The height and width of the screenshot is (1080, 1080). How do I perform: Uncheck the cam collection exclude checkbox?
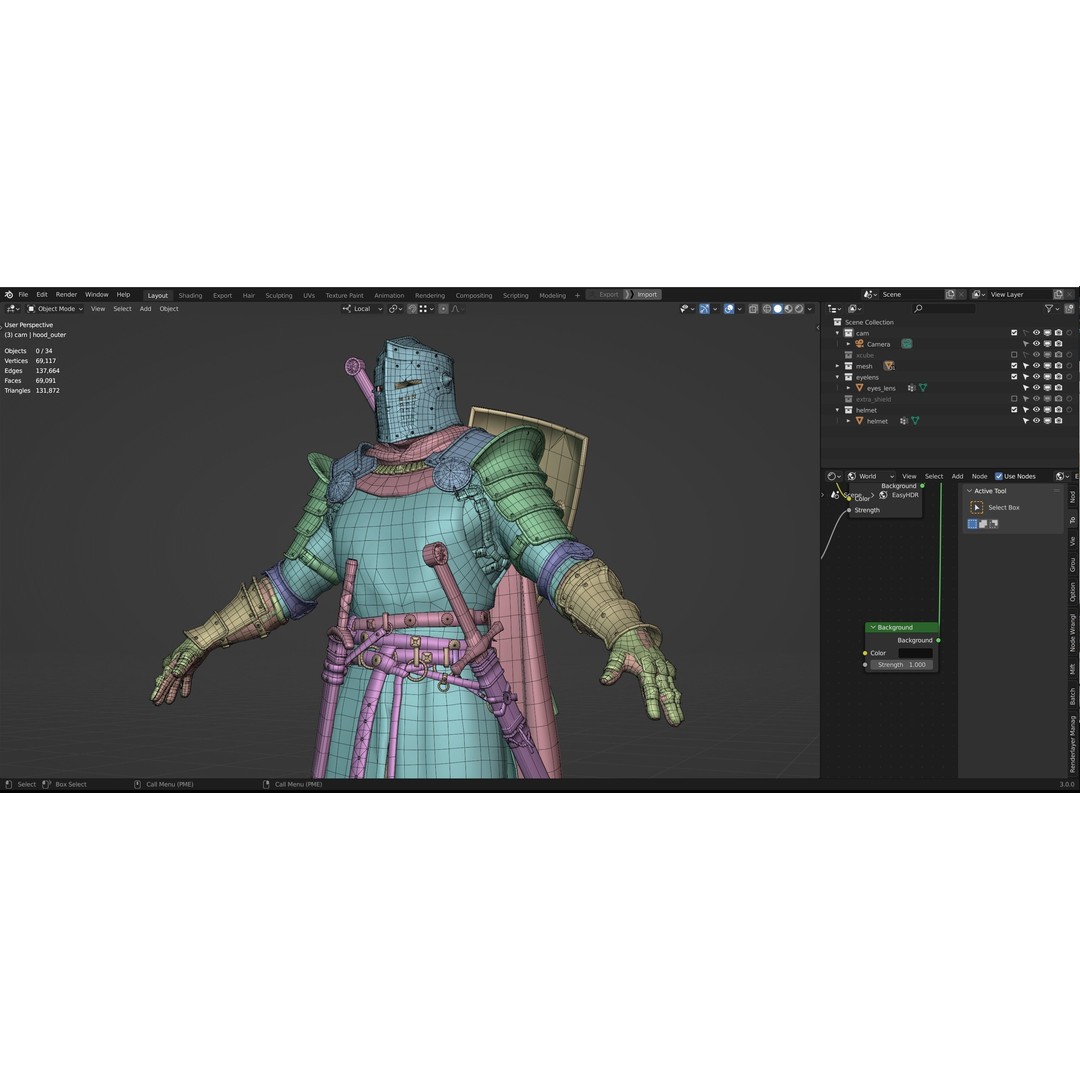(x=1014, y=333)
